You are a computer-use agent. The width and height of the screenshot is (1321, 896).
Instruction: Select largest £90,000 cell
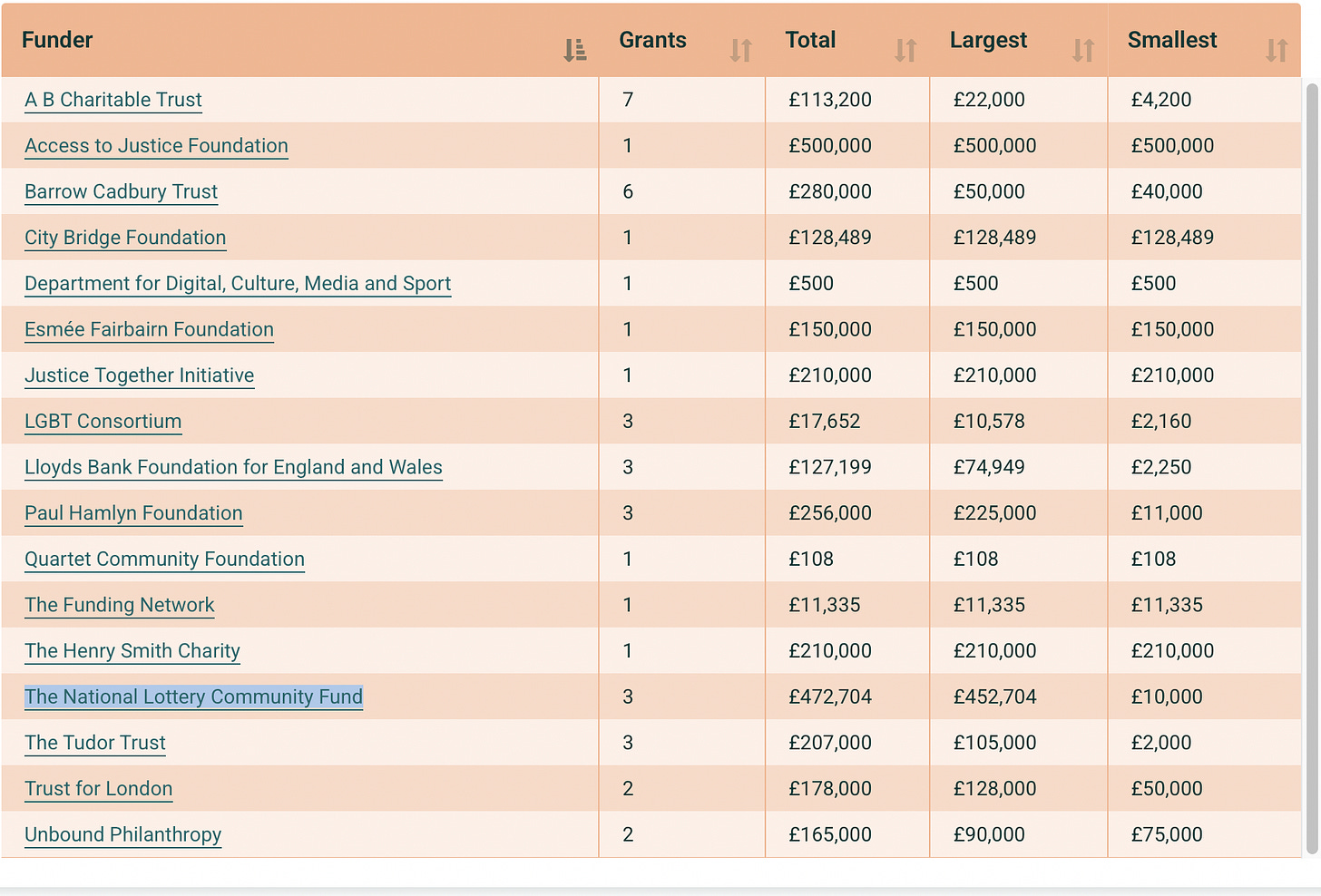(x=989, y=834)
